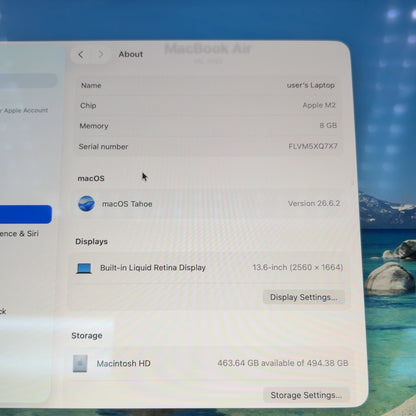Click the macOS Tahoe logo icon
416x416 pixels.
click(86, 204)
